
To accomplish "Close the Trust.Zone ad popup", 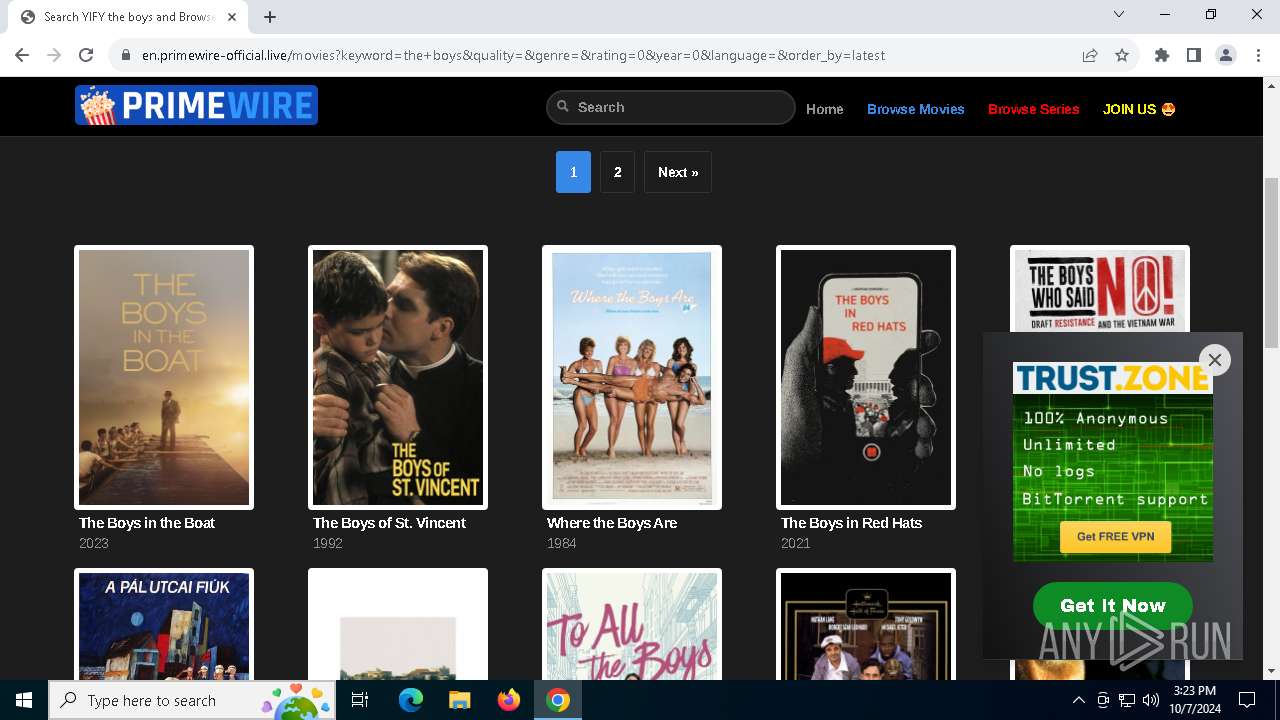I will coord(1215,360).
